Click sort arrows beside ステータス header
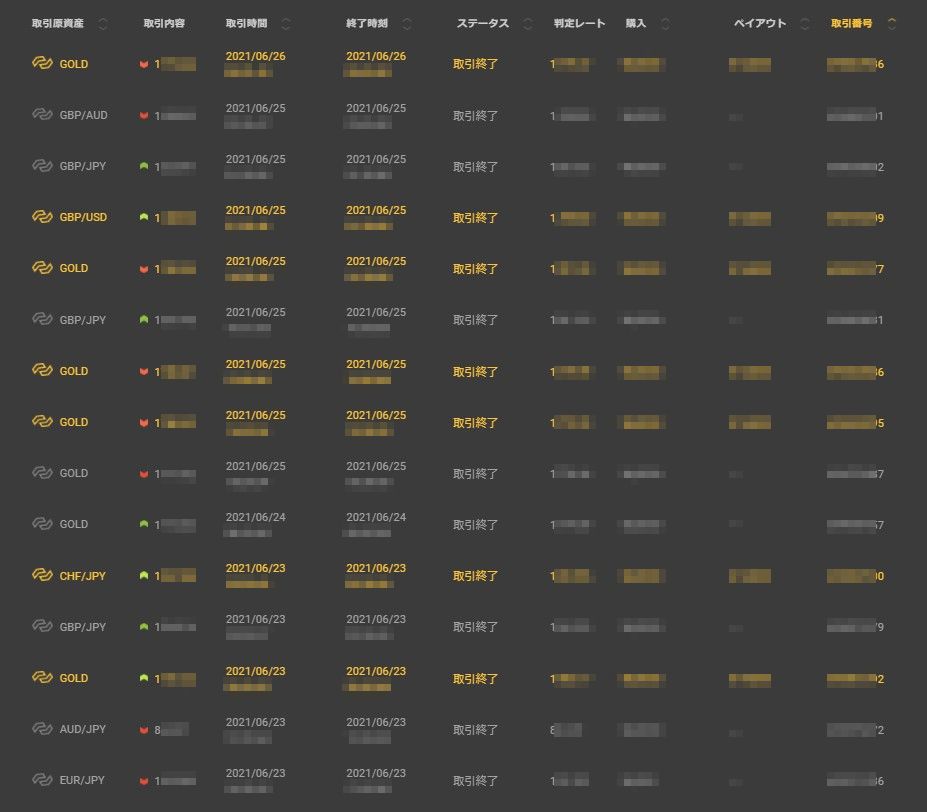 click(x=528, y=24)
